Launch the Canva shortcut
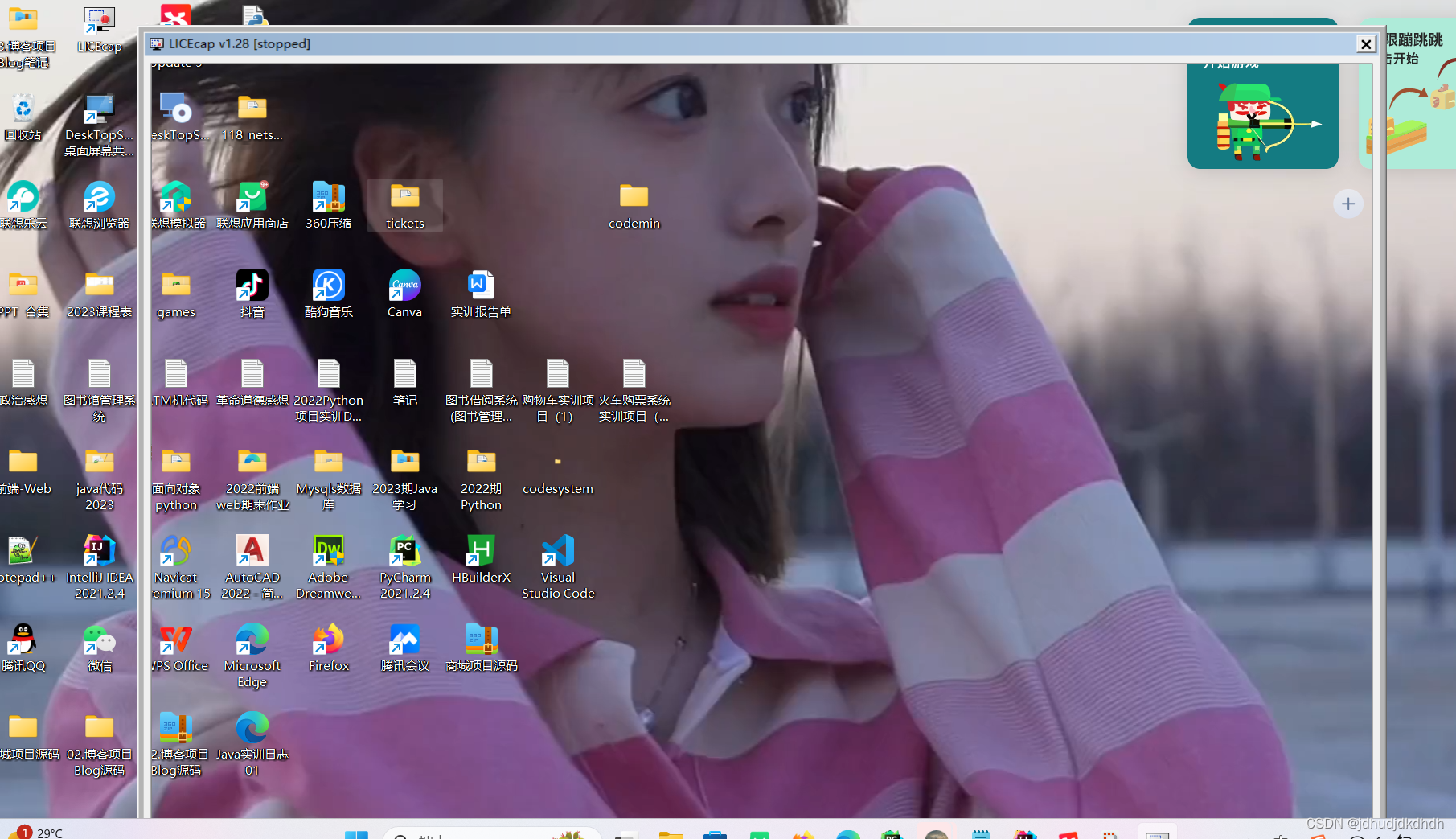The image size is (1456, 839). 405,294
